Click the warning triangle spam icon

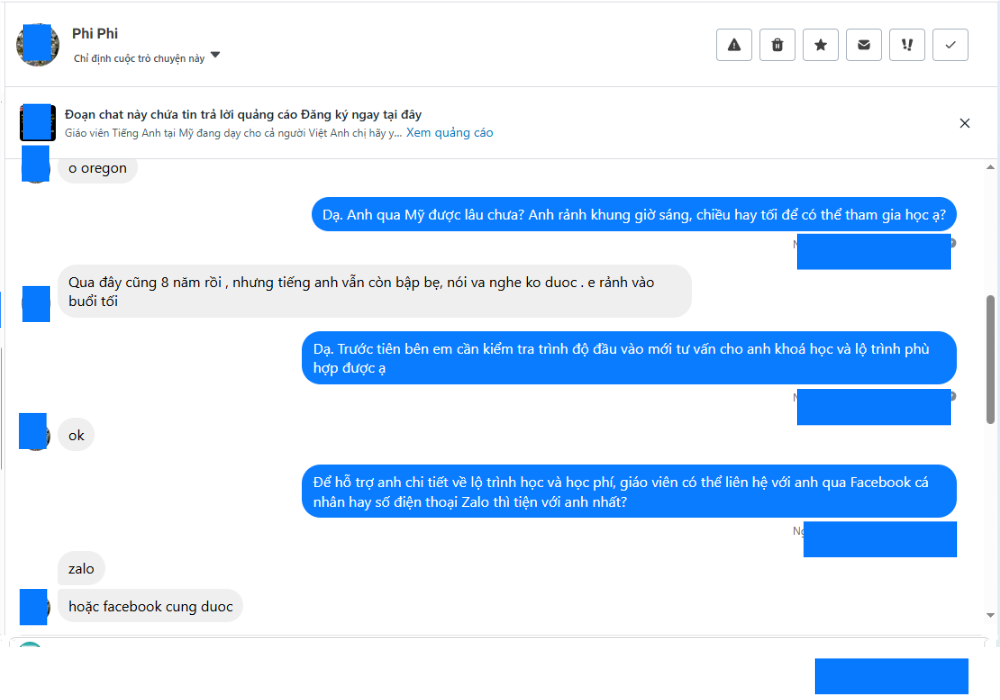coord(733,45)
